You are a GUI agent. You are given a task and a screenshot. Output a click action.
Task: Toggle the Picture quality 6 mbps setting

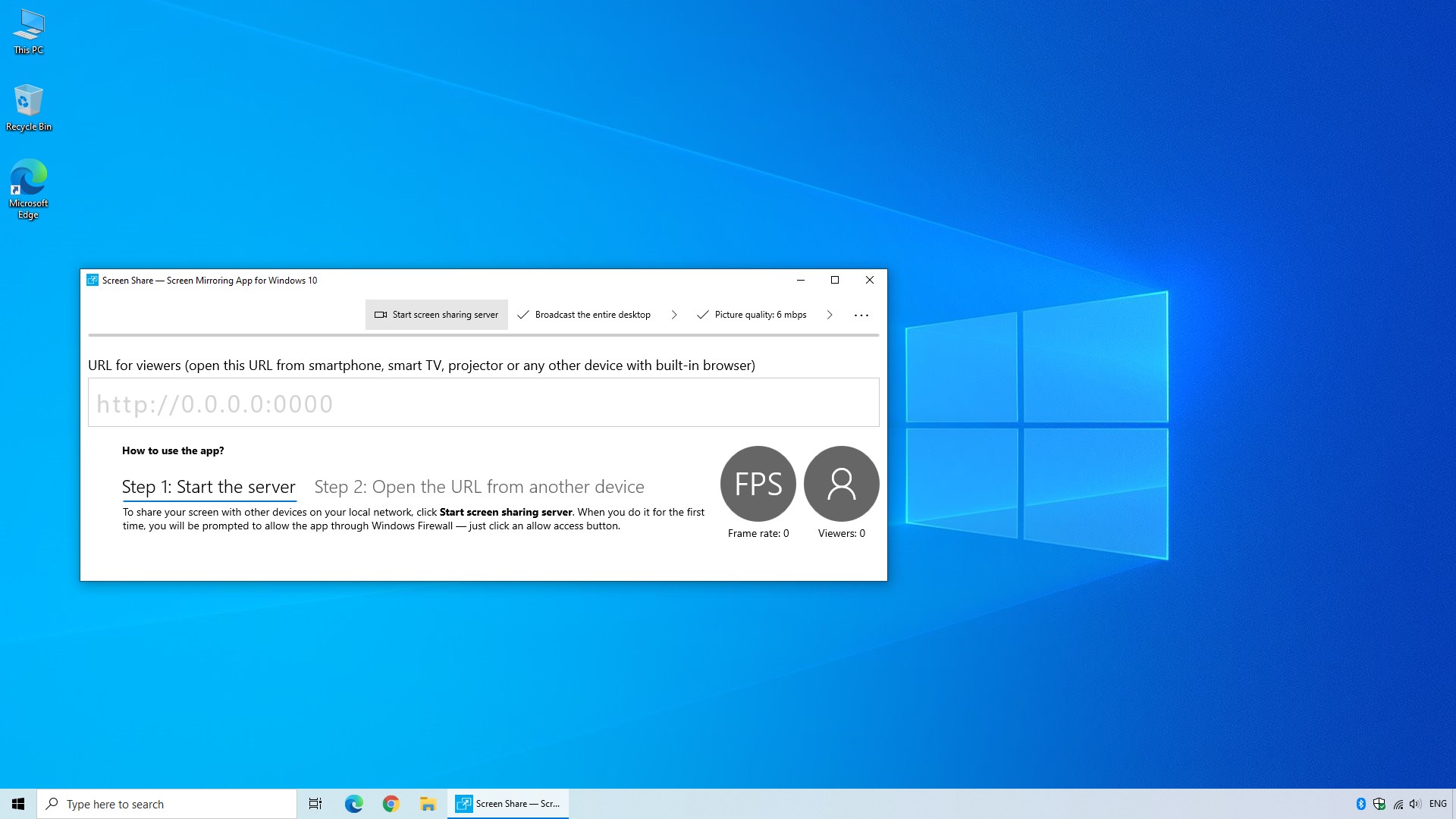pos(761,314)
